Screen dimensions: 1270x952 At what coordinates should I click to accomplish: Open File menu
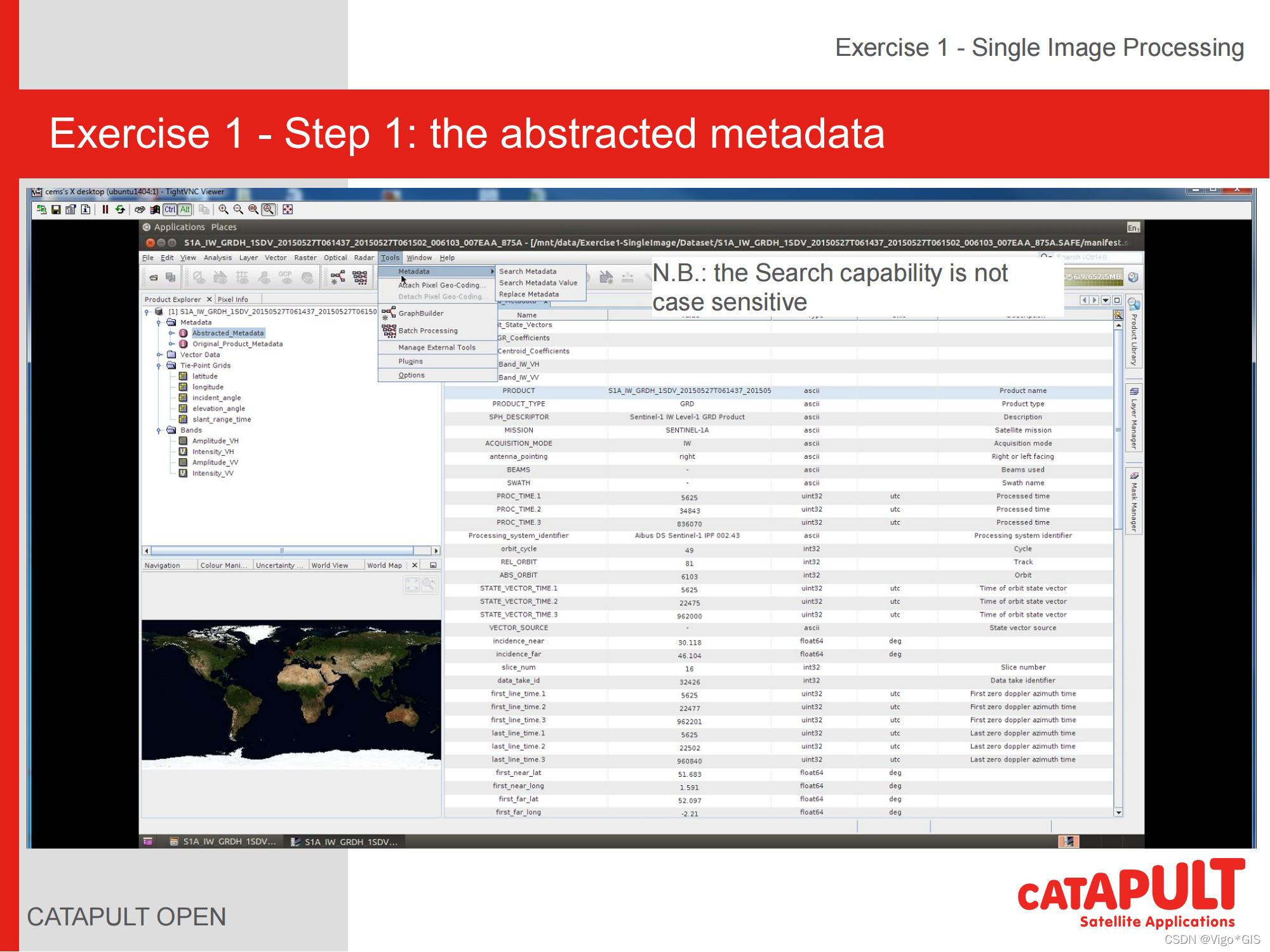pyautogui.click(x=148, y=258)
